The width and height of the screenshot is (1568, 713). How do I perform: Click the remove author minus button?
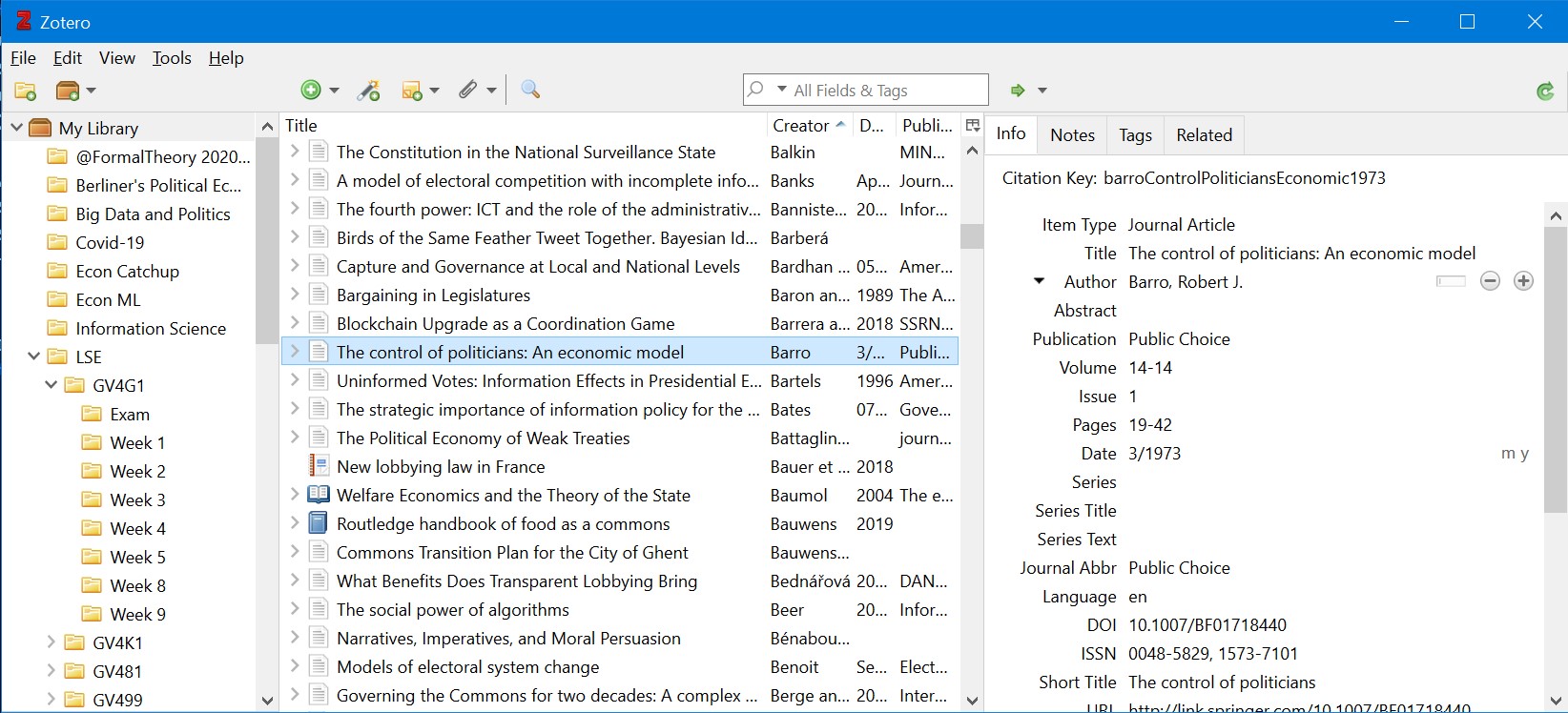(1490, 280)
